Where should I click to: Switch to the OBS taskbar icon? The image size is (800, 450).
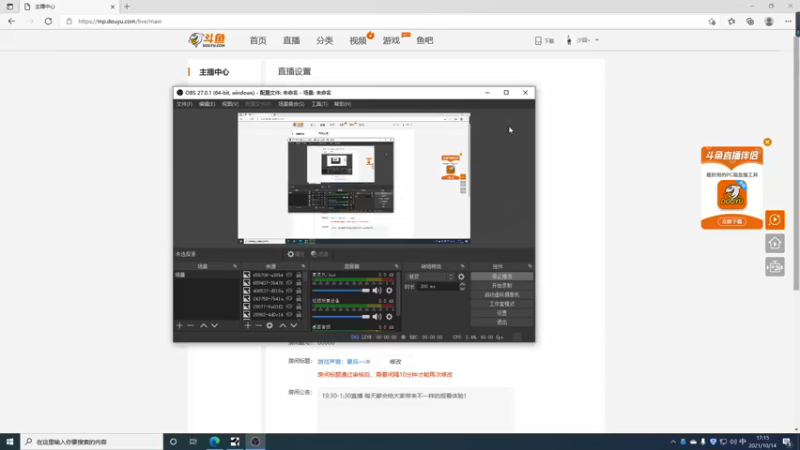tap(256, 442)
